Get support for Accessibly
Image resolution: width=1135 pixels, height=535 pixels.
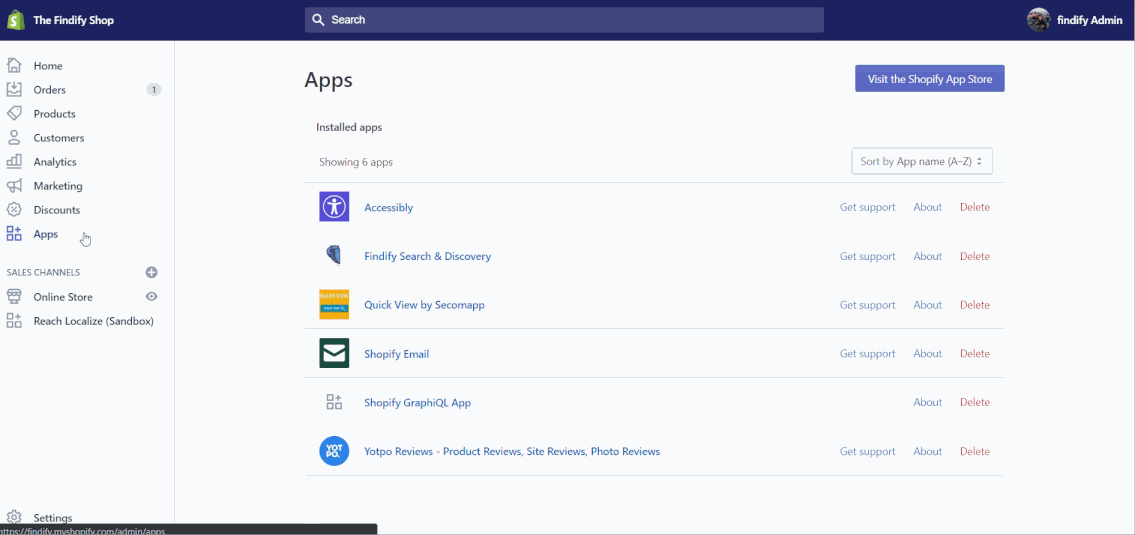pyautogui.click(x=867, y=207)
